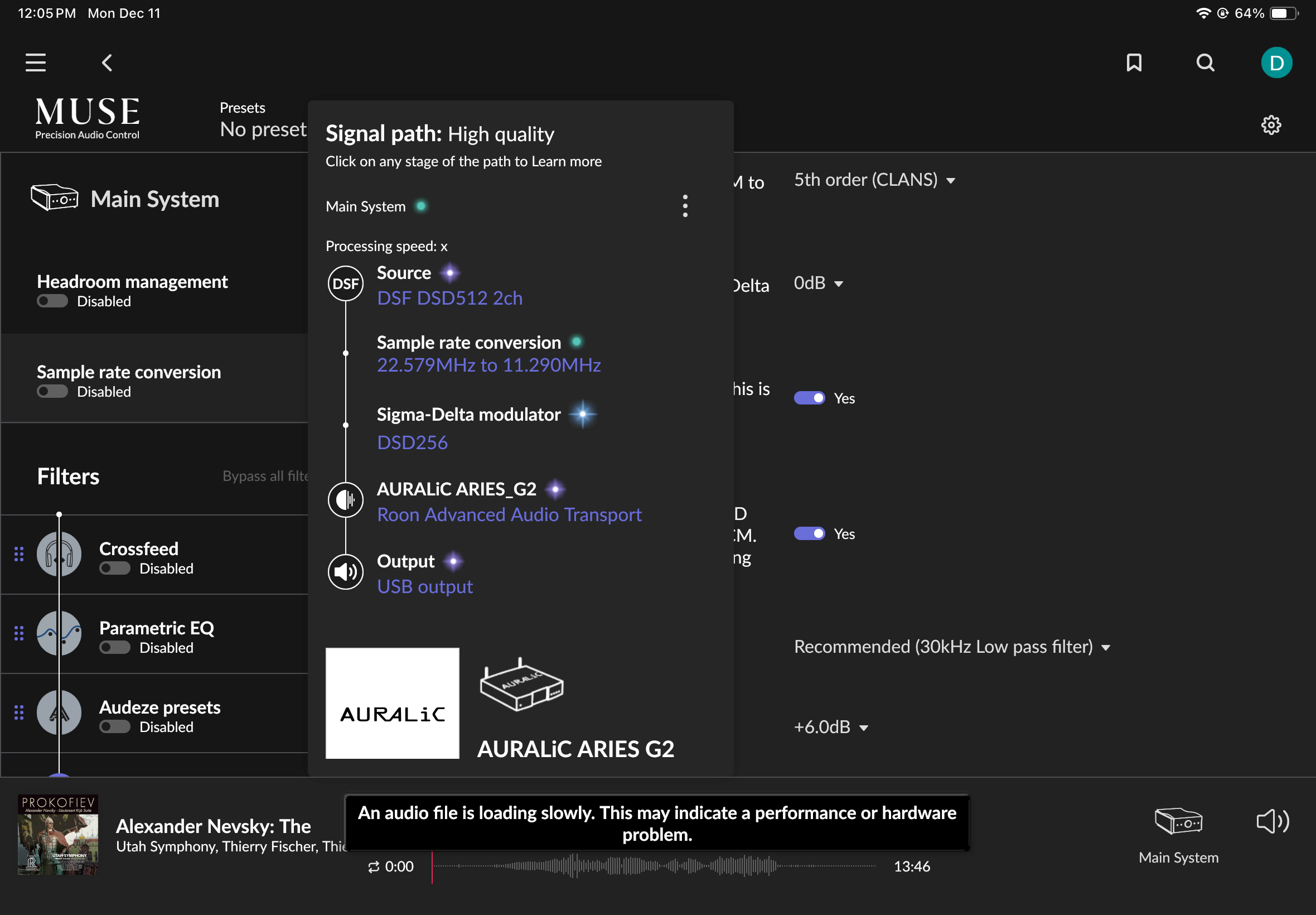Open the 5th order (CLANS) dropdown
Viewport: 1316px width, 915px height.
[874, 180]
